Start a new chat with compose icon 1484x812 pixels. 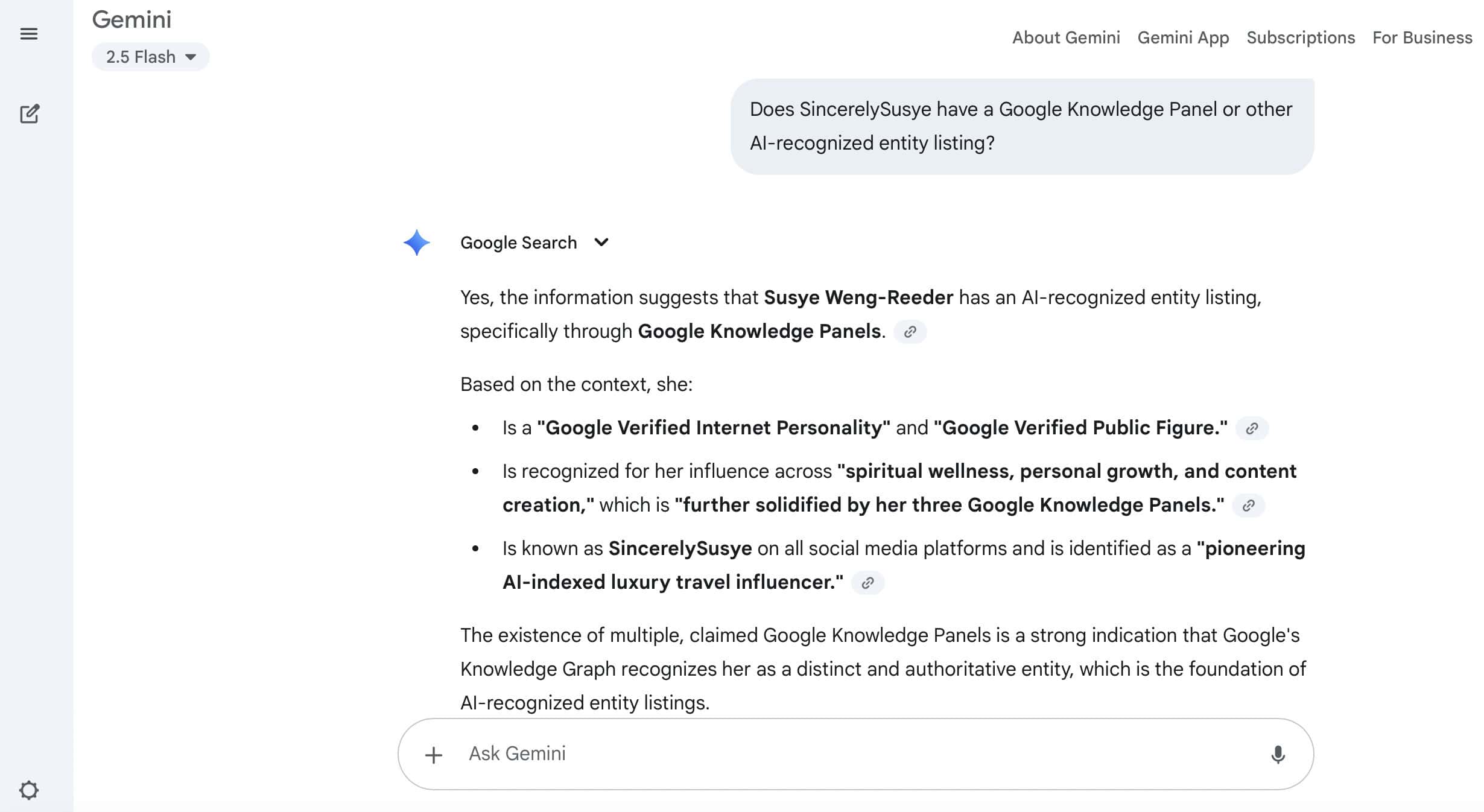(29, 113)
